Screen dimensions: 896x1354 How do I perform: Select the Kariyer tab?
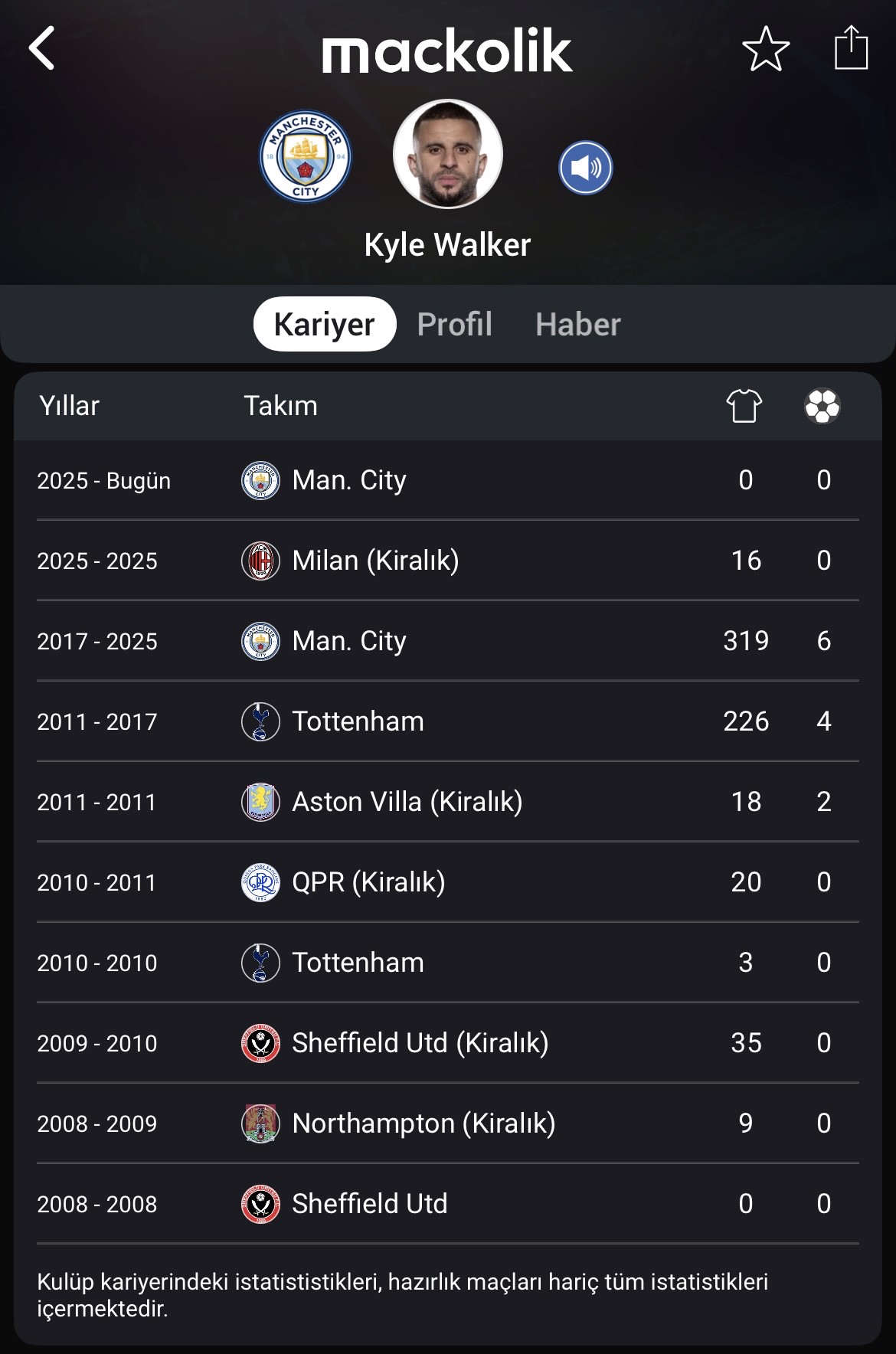click(325, 324)
